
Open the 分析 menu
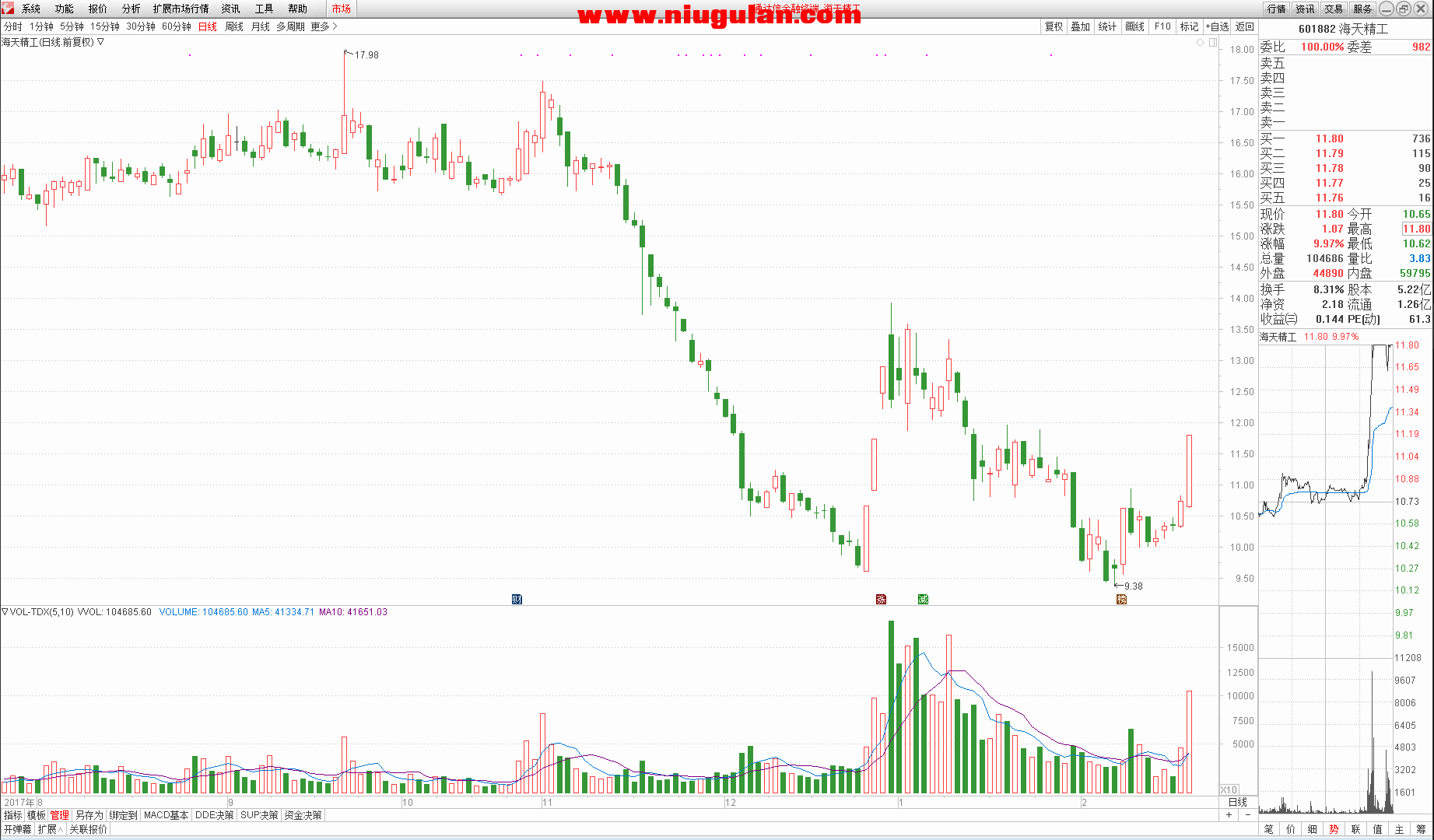click(x=131, y=9)
